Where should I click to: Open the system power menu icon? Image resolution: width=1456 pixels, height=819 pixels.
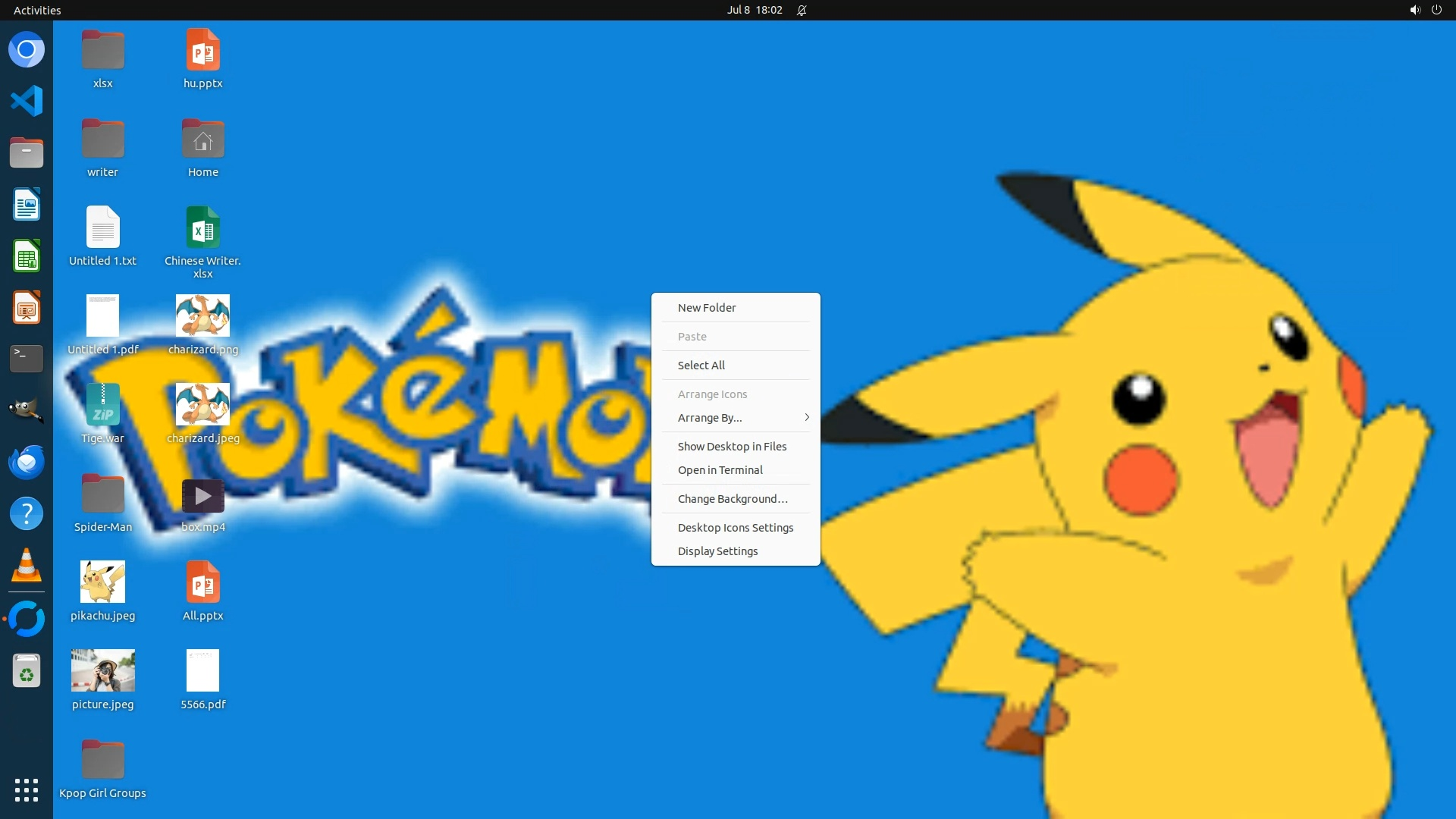[x=1436, y=10]
